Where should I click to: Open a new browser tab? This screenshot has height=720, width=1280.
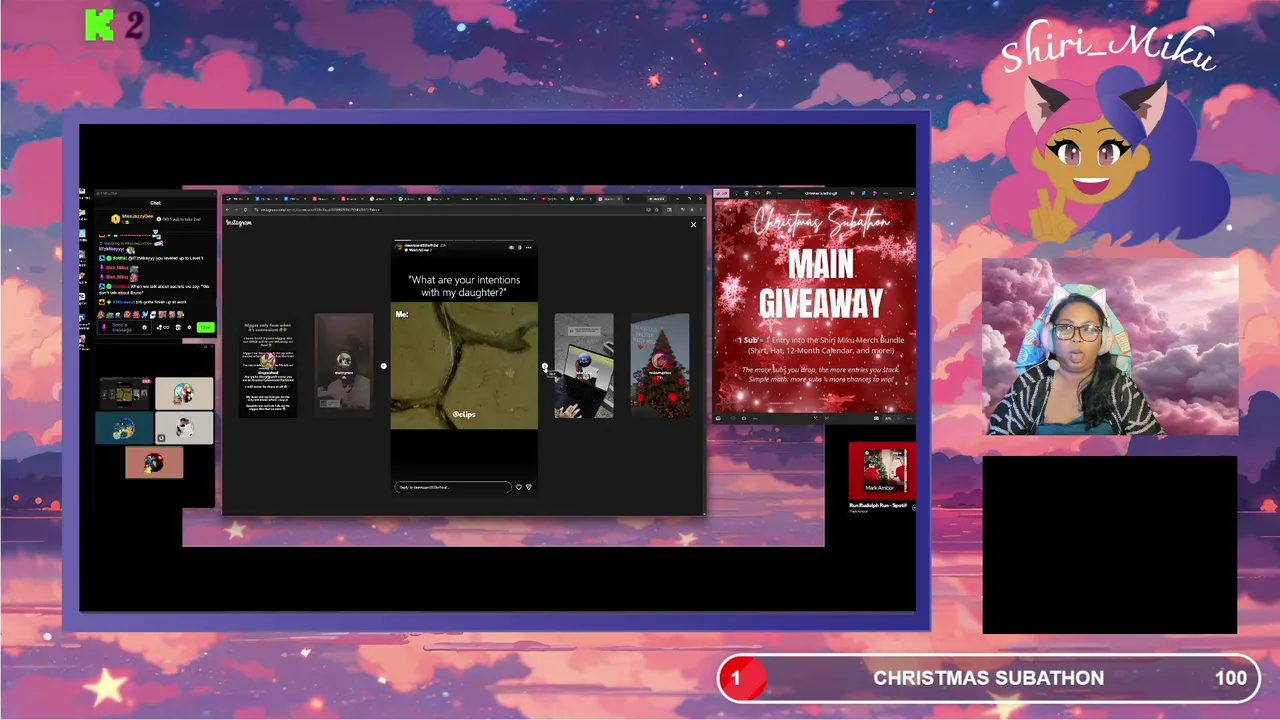pos(627,199)
